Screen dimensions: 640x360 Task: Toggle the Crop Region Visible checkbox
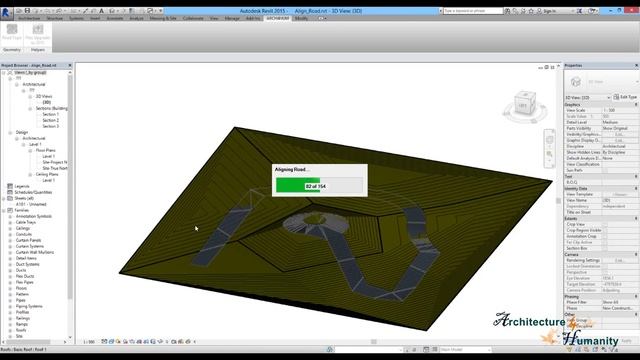click(x=605, y=231)
